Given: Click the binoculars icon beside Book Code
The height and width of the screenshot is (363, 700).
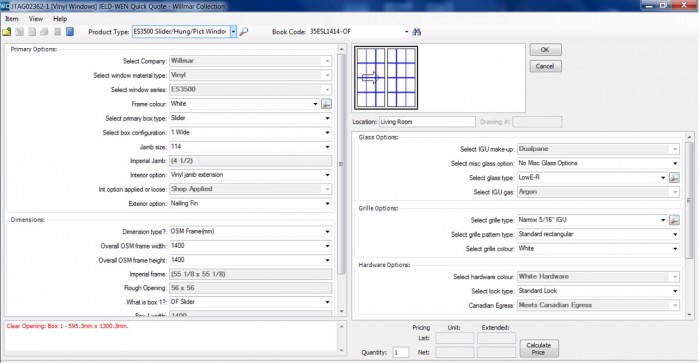Looking at the screenshot, I should (417, 32).
